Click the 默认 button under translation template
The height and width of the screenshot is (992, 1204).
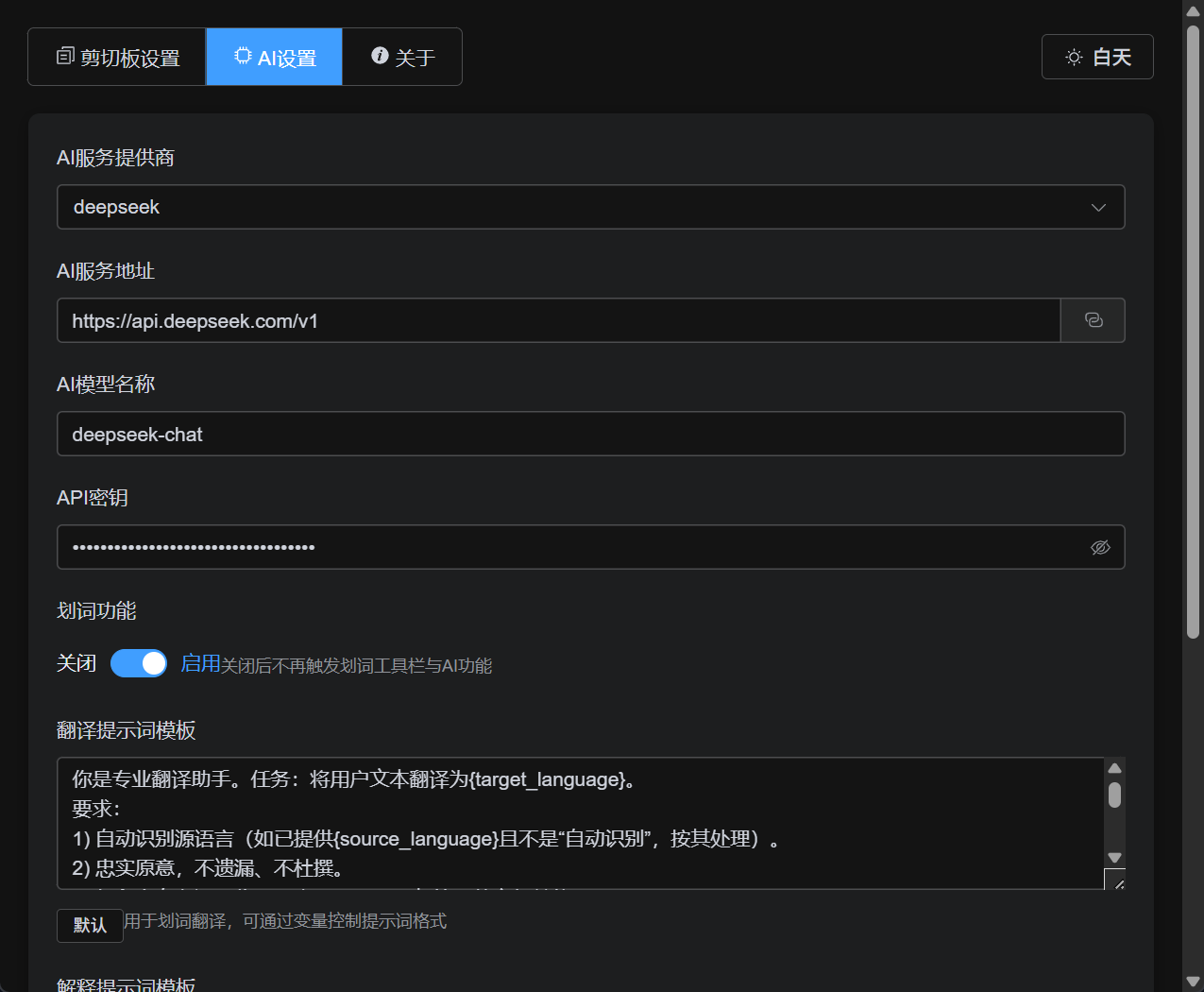tap(90, 925)
